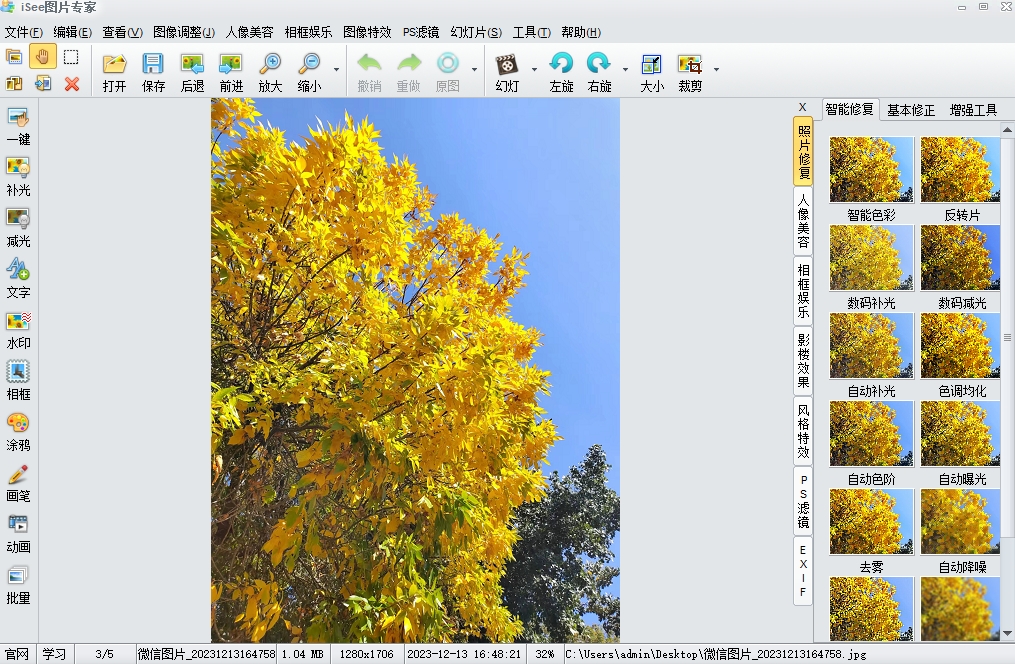Click the 学习 button in status bar

pyautogui.click(x=54, y=654)
